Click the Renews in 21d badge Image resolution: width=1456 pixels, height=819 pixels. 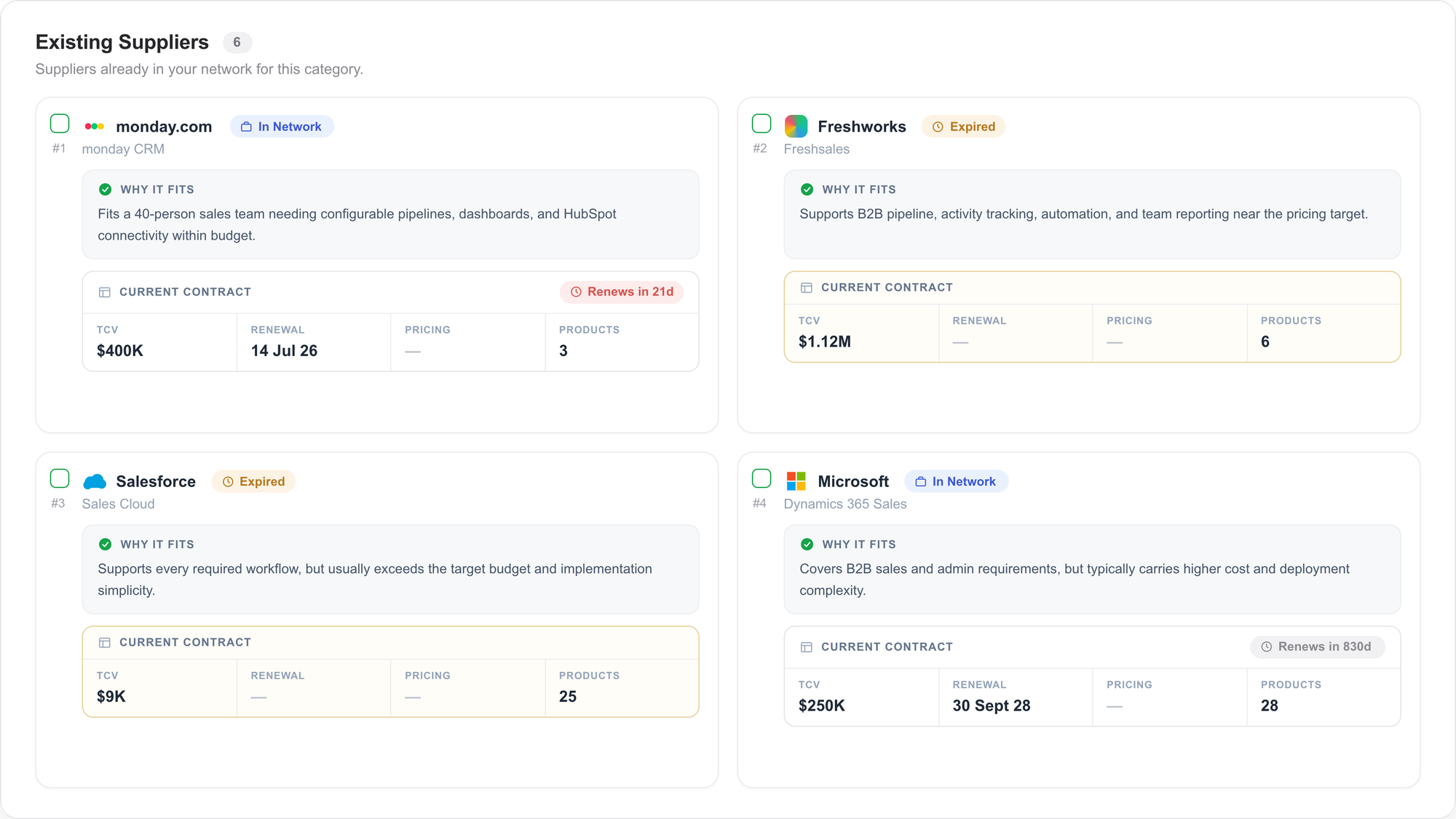[x=622, y=292]
